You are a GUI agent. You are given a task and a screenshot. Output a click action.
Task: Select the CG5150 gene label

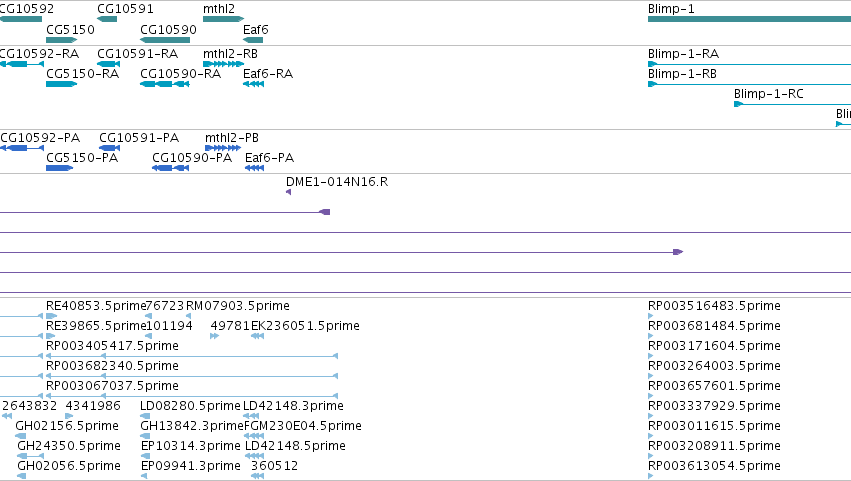pyautogui.click(x=70, y=30)
